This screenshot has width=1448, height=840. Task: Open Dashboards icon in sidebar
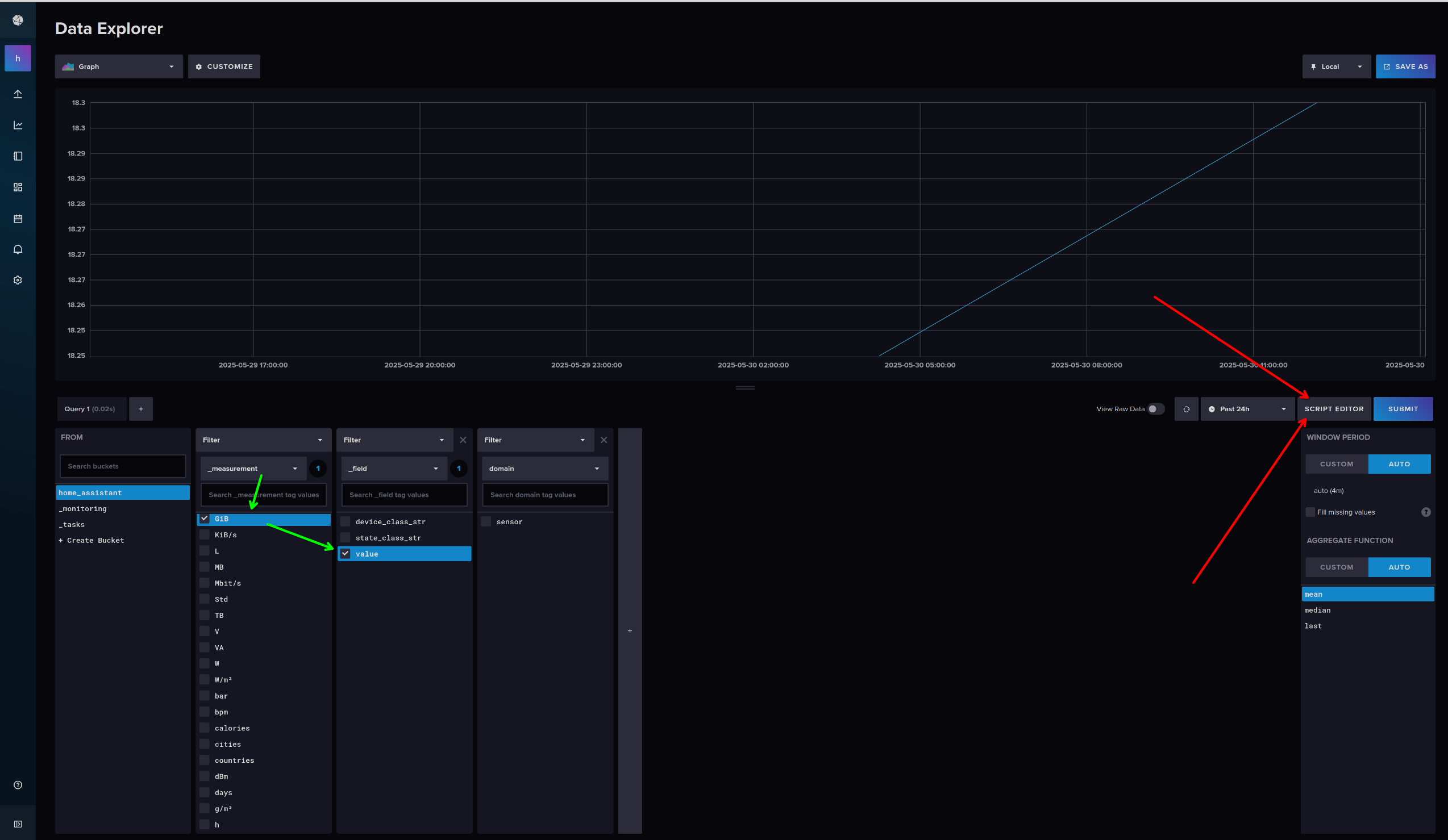[x=18, y=187]
